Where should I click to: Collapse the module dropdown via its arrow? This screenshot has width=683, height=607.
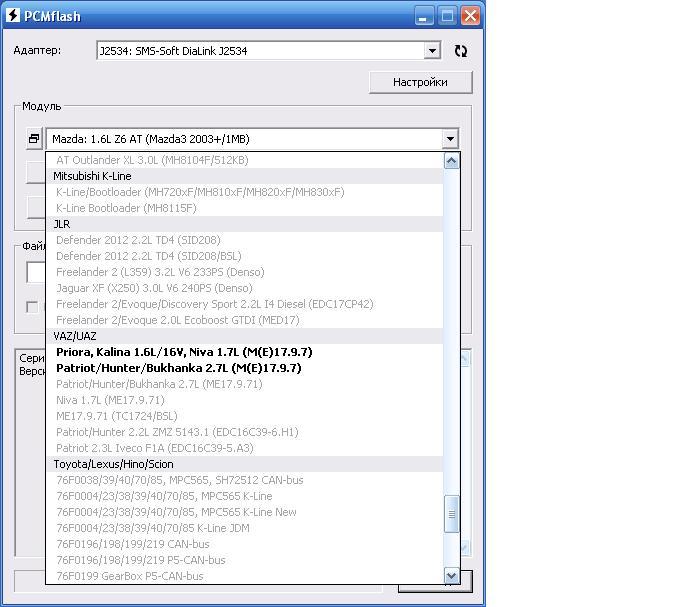[450, 139]
